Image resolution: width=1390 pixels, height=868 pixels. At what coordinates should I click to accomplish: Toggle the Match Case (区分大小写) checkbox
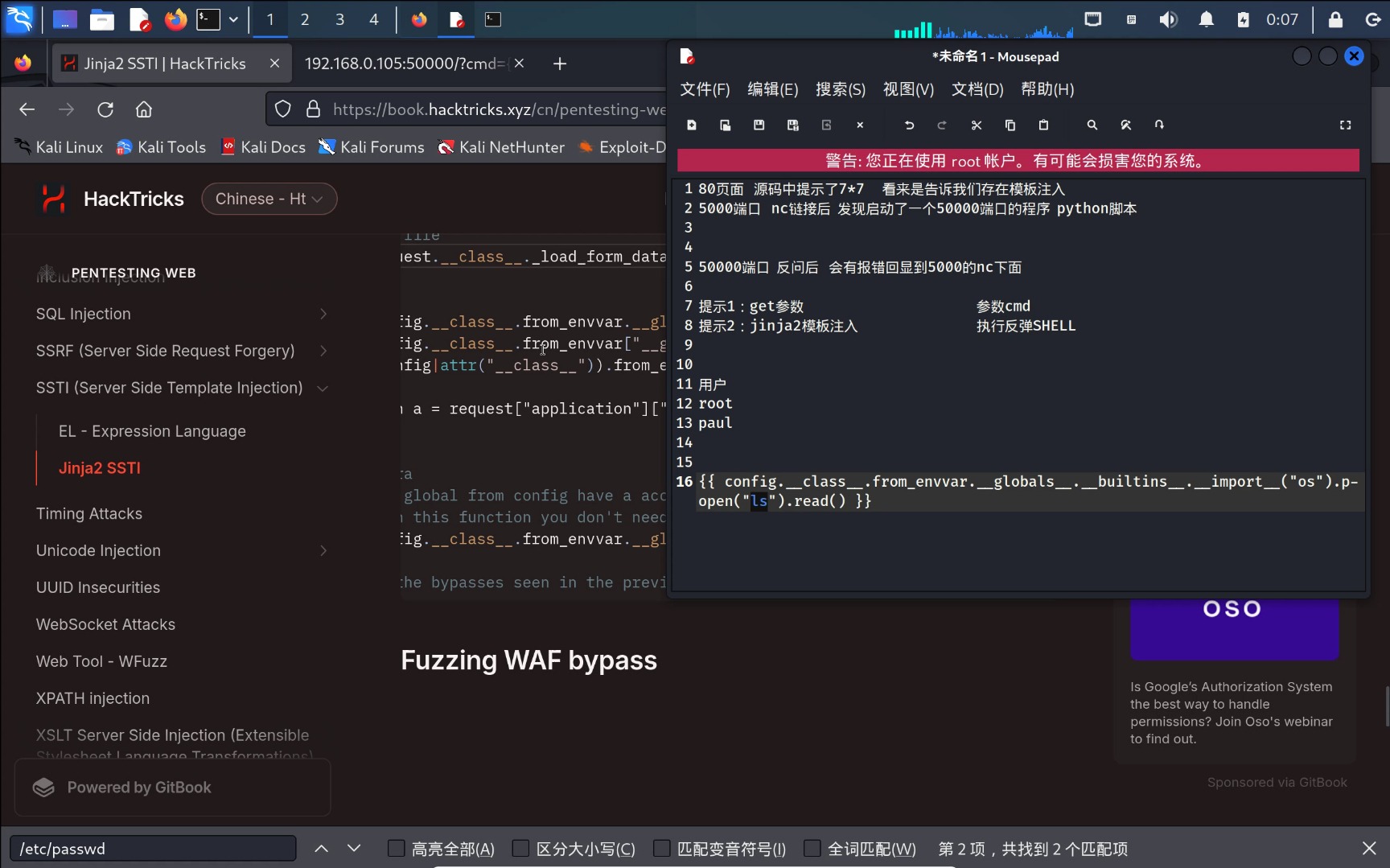click(x=520, y=848)
